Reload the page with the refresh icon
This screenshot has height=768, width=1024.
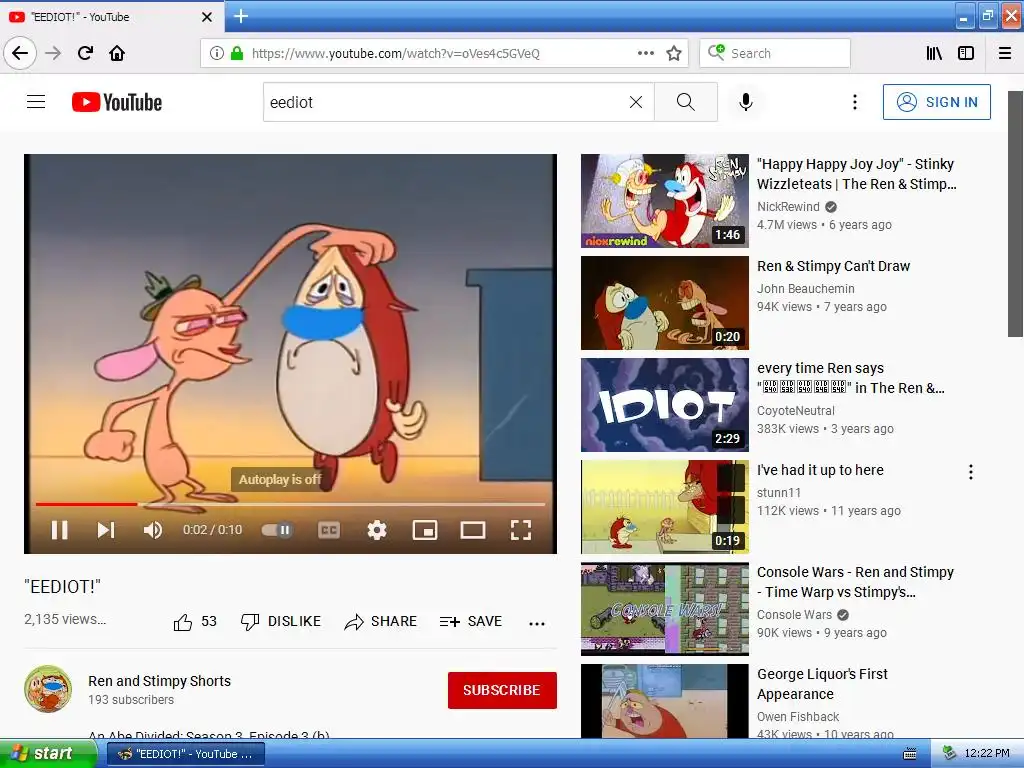[85, 53]
